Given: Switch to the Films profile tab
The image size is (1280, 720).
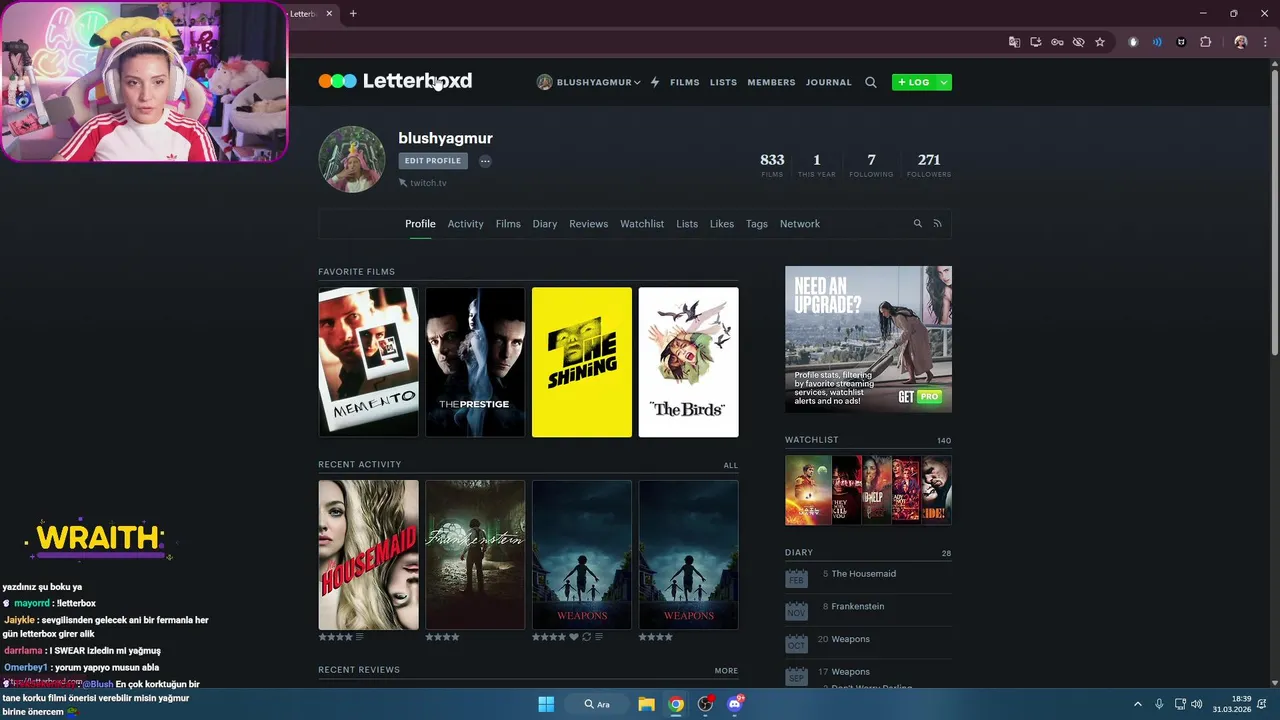Looking at the screenshot, I should pos(508,224).
